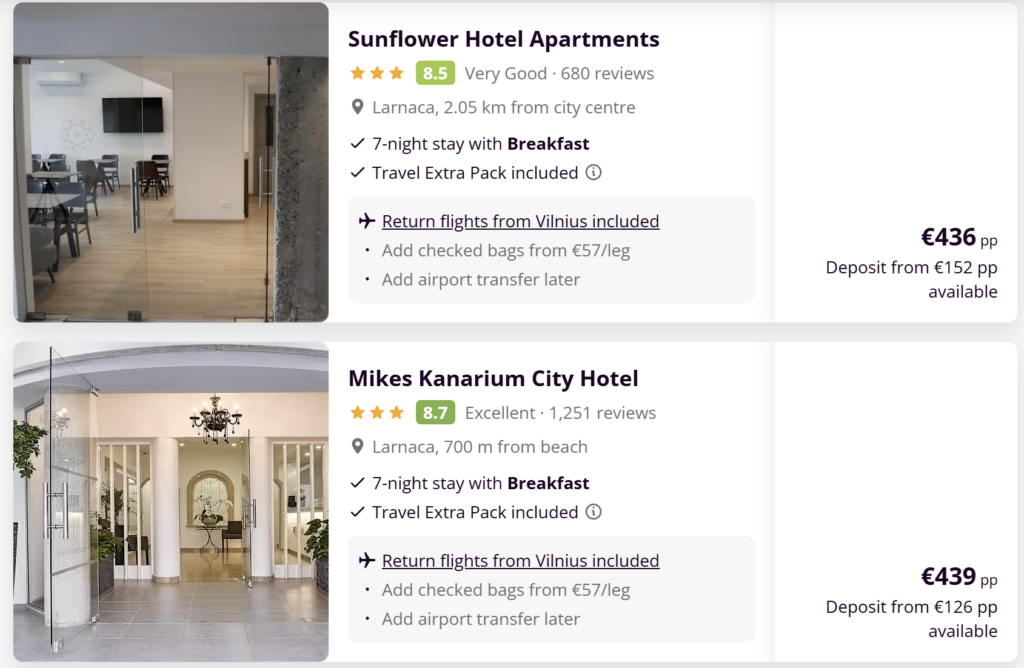Screen dimensions: 1024x668
Task: Select the €436 pp price
Action: pyautogui.click(x=957, y=238)
